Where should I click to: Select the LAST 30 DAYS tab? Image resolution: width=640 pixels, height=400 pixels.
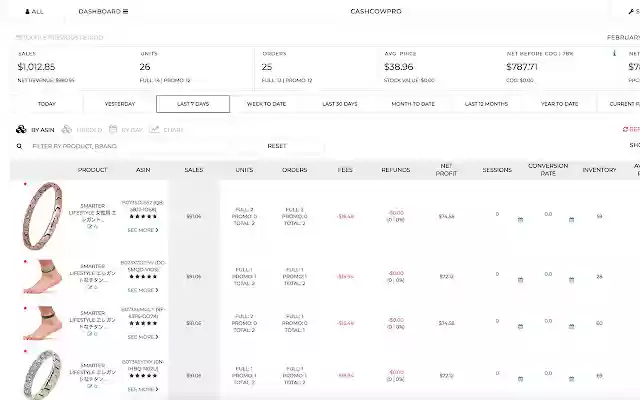pyautogui.click(x=340, y=104)
